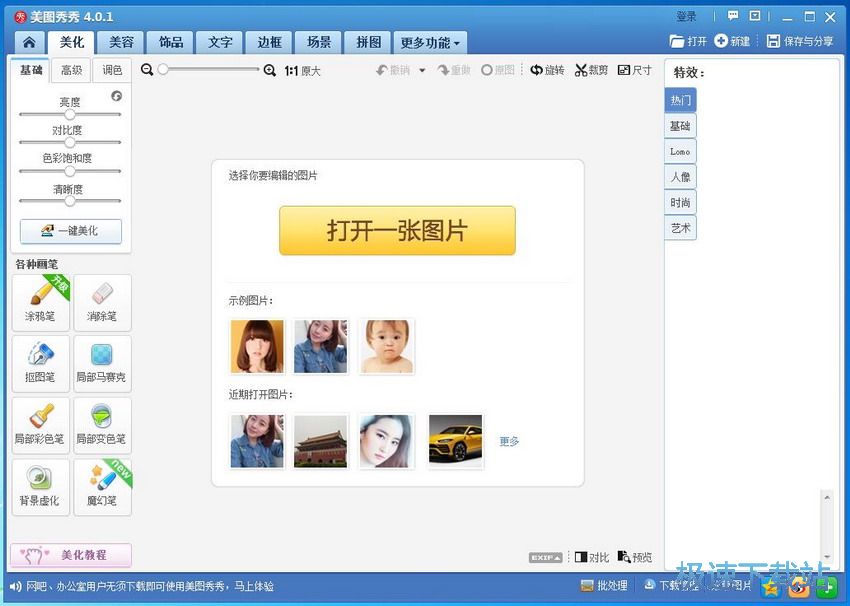Select the 消除笔 eraser tool
Screen dimensions: 850x606
point(102,303)
